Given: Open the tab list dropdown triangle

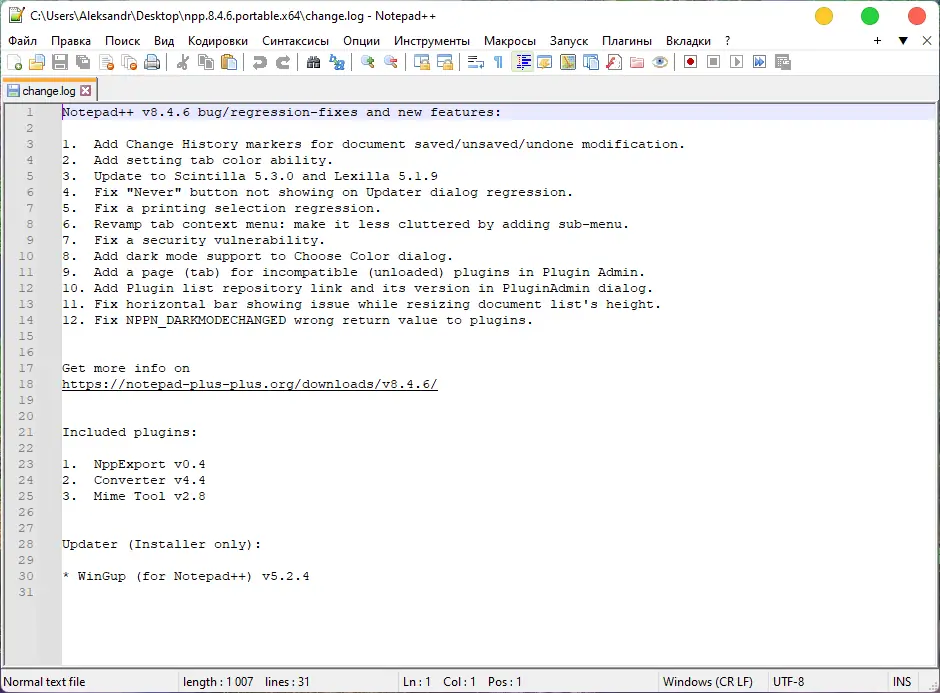Looking at the screenshot, I should coord(903,41).
